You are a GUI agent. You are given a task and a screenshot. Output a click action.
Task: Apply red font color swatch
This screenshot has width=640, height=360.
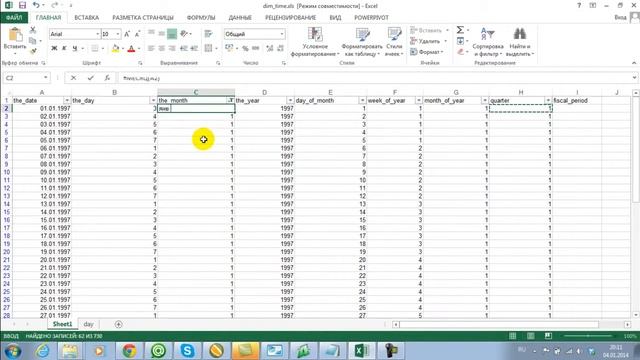131,48
